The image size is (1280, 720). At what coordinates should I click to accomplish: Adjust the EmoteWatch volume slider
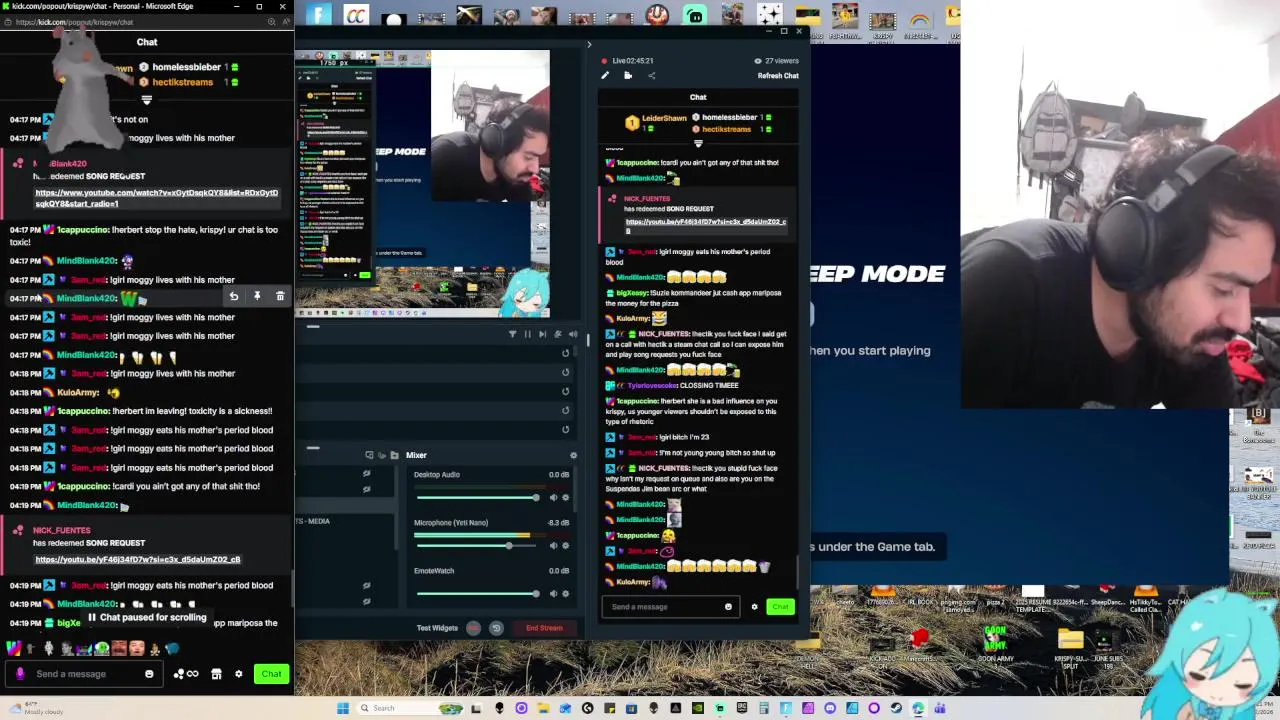pos(478,594)
